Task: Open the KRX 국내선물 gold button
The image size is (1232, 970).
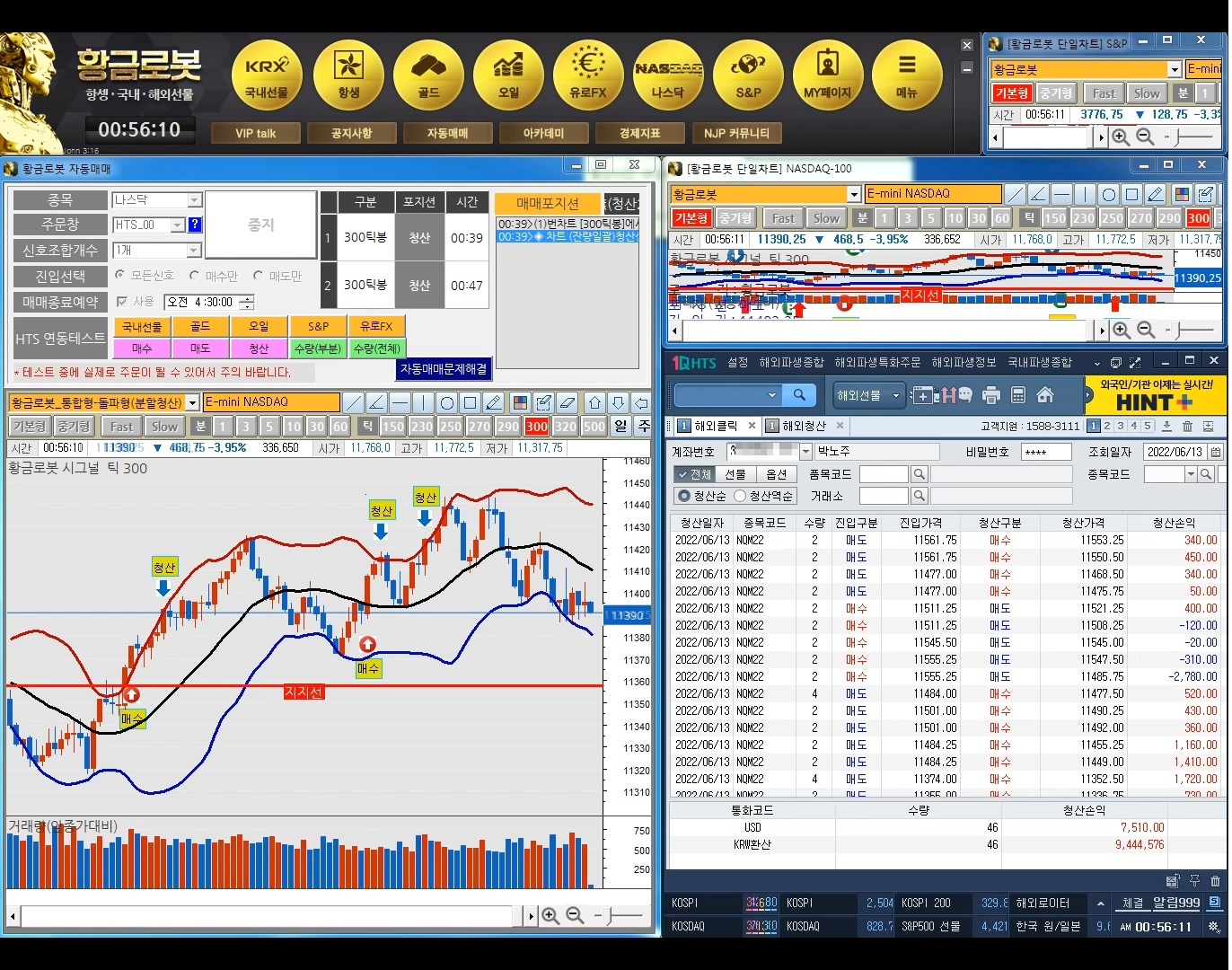Action: [x=267, y=75]
